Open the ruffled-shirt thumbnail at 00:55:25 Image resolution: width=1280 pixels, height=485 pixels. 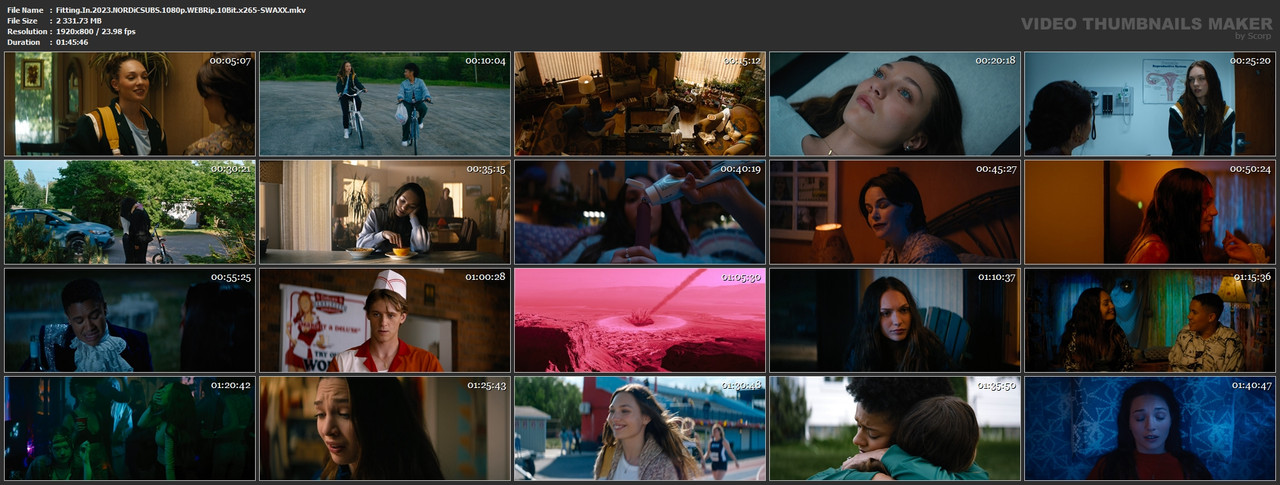pos(130,320)
